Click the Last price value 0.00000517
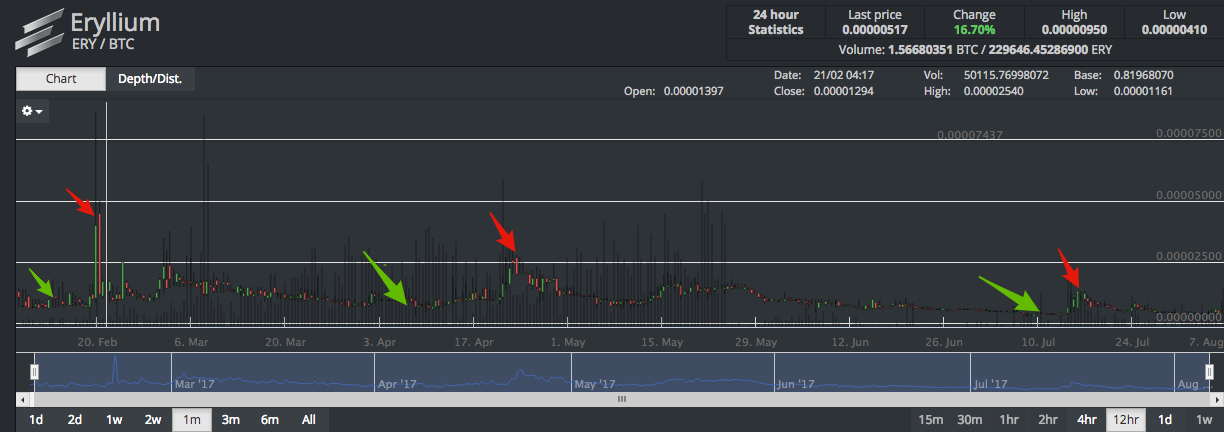 (875, 30)
